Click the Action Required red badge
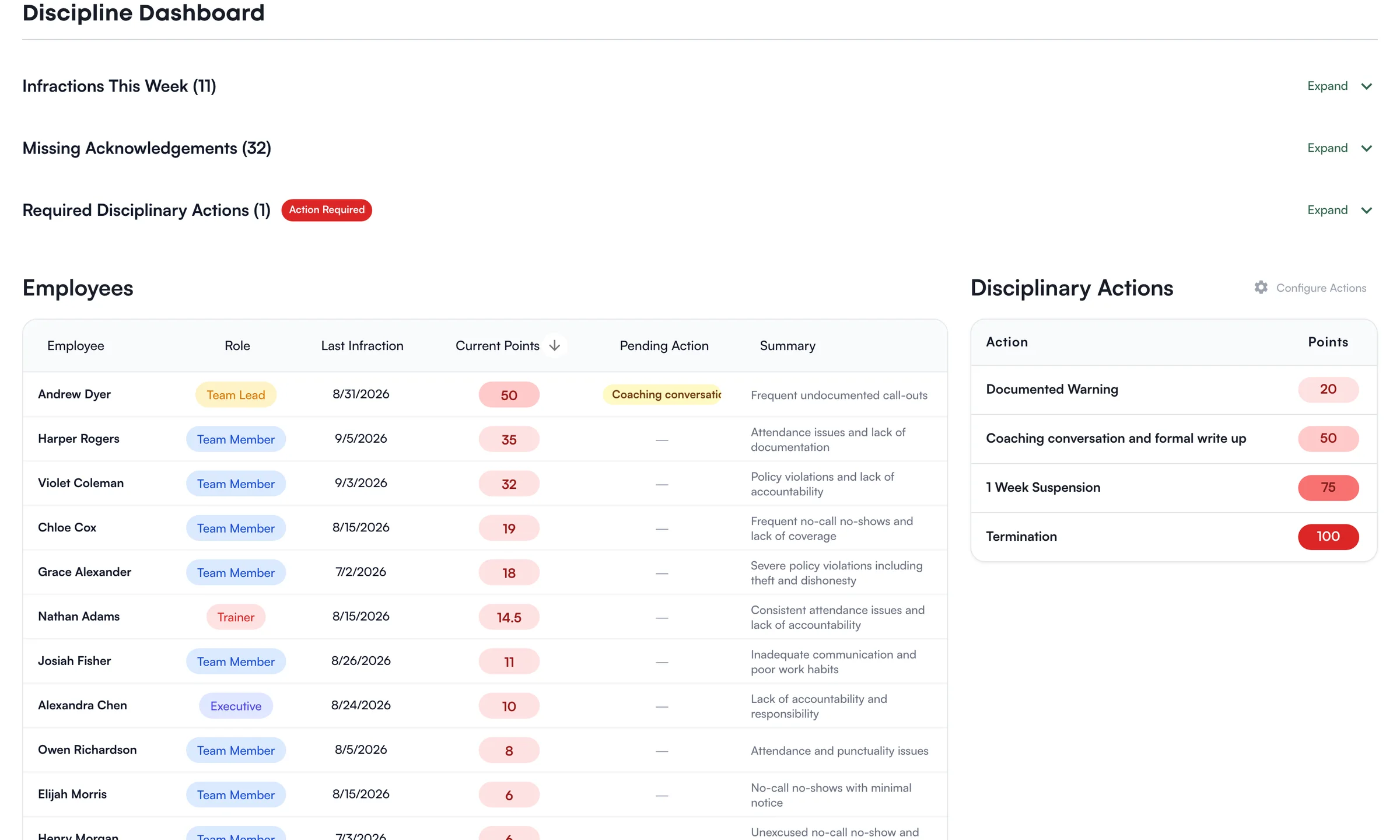Screen dimensions: 1400x840 click(327, 210)
